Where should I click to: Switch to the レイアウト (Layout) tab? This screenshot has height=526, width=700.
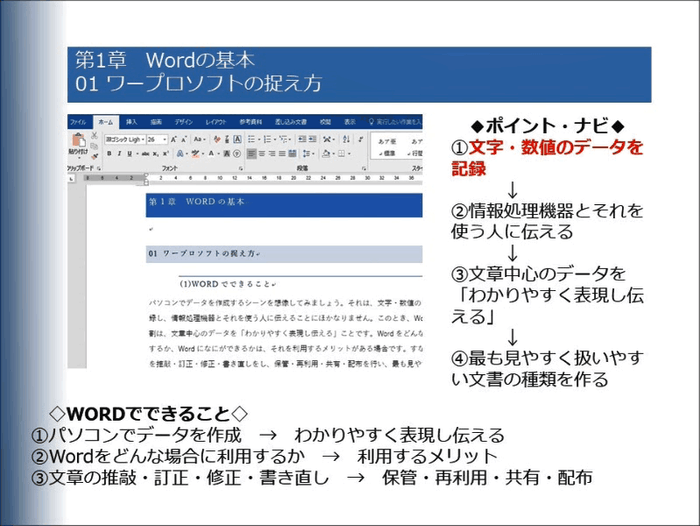click(x=216, y=122)
